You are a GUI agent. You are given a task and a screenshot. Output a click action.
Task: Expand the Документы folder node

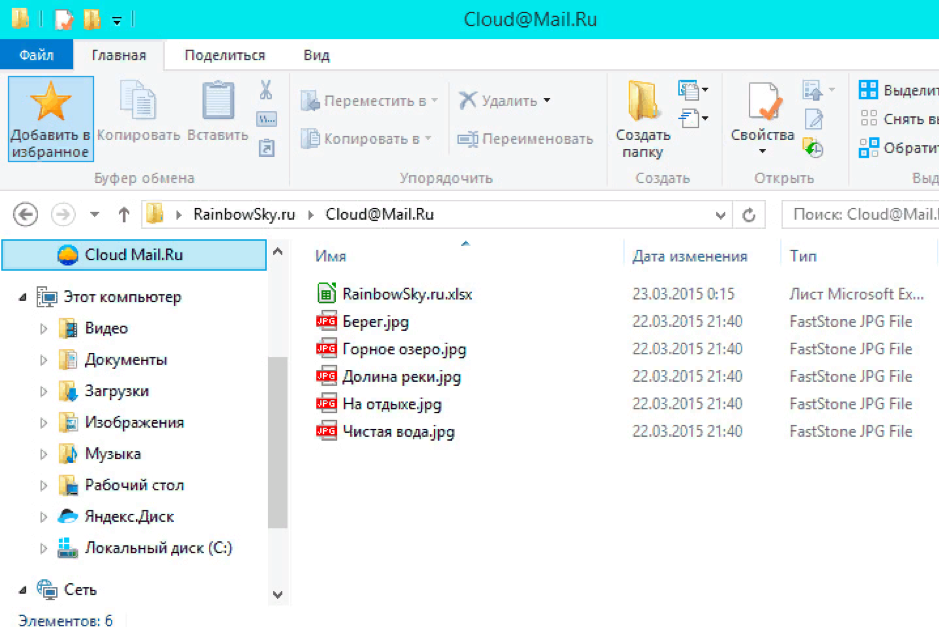point(43,360)
